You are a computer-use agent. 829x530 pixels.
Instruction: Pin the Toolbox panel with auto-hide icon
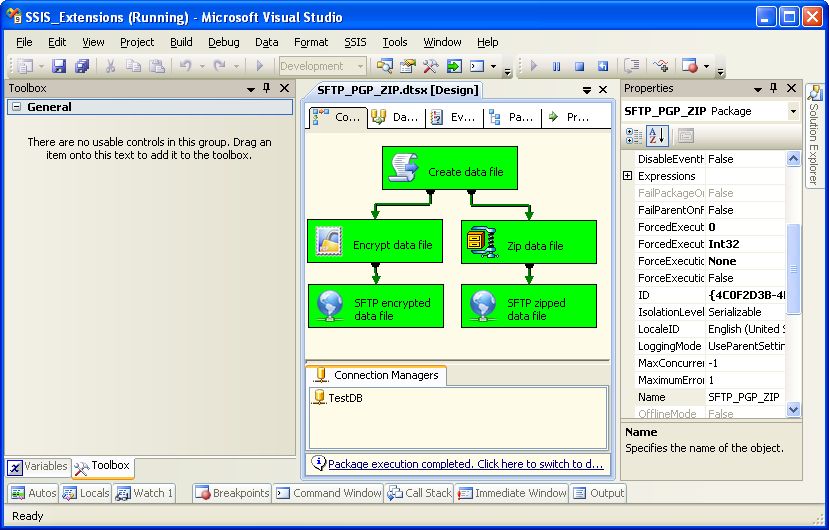pos(267,88)
